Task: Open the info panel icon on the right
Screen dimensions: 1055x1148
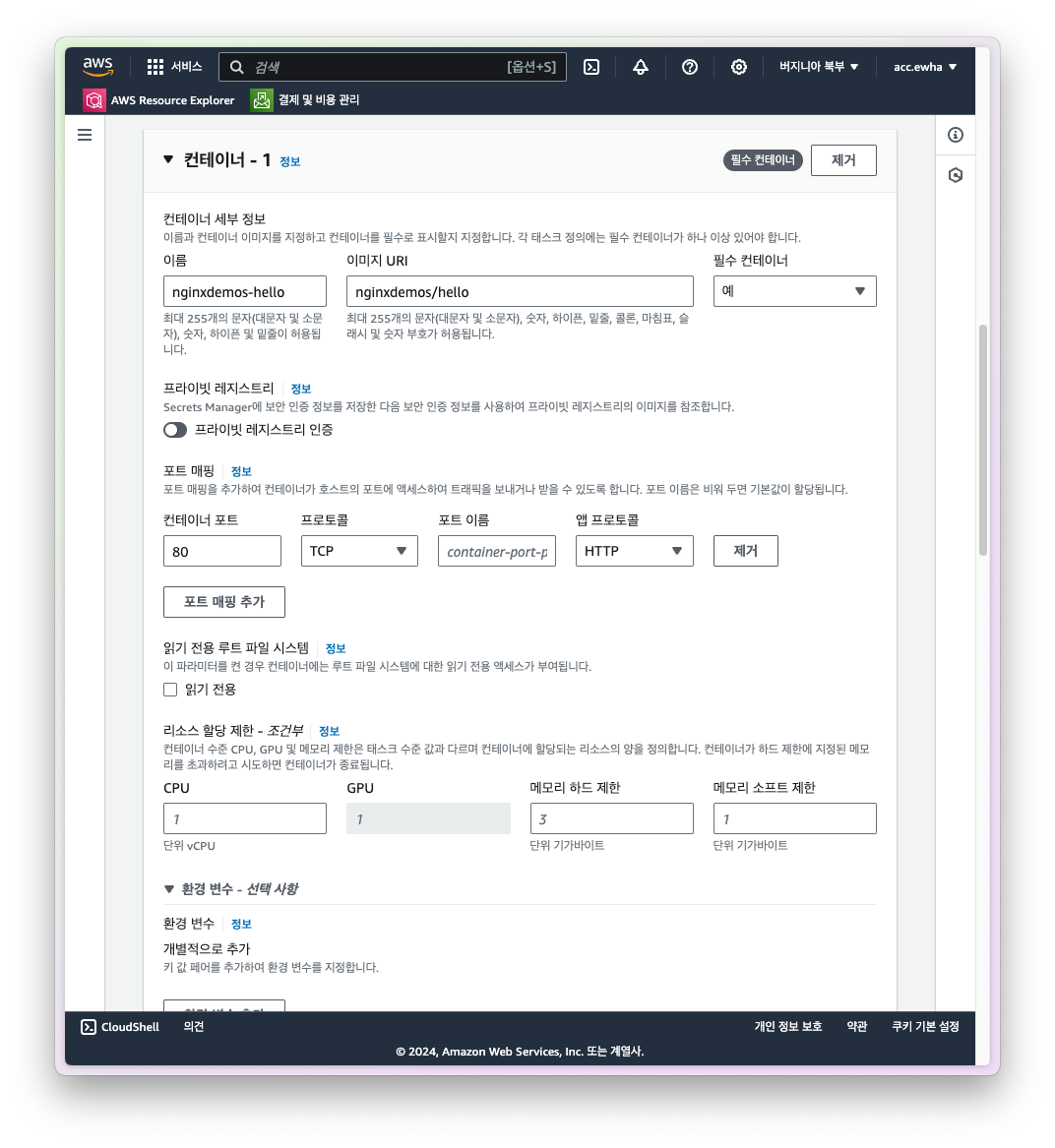Action: 955,135
